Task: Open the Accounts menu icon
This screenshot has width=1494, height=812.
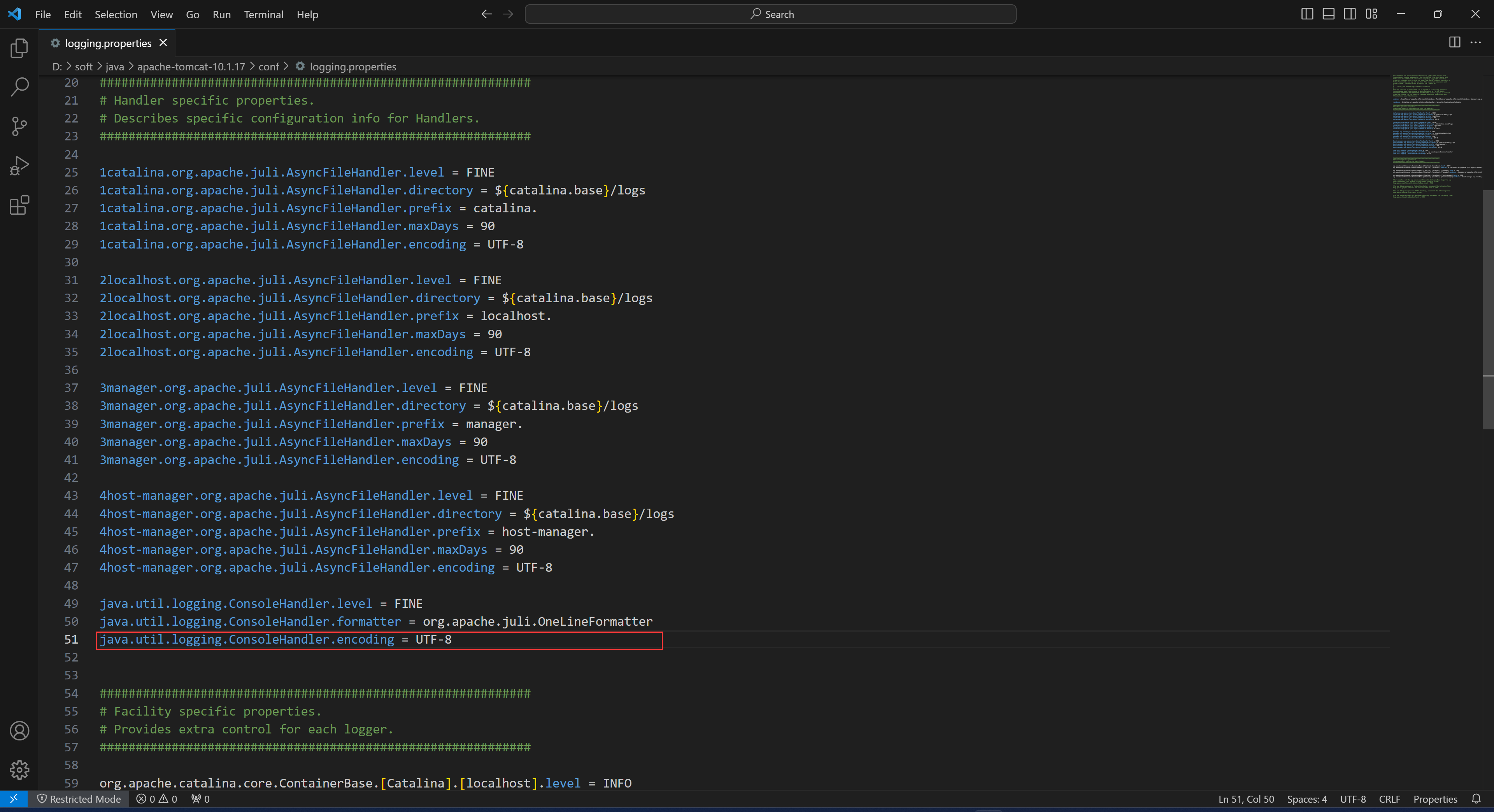Action: click(x=19, y=731)
